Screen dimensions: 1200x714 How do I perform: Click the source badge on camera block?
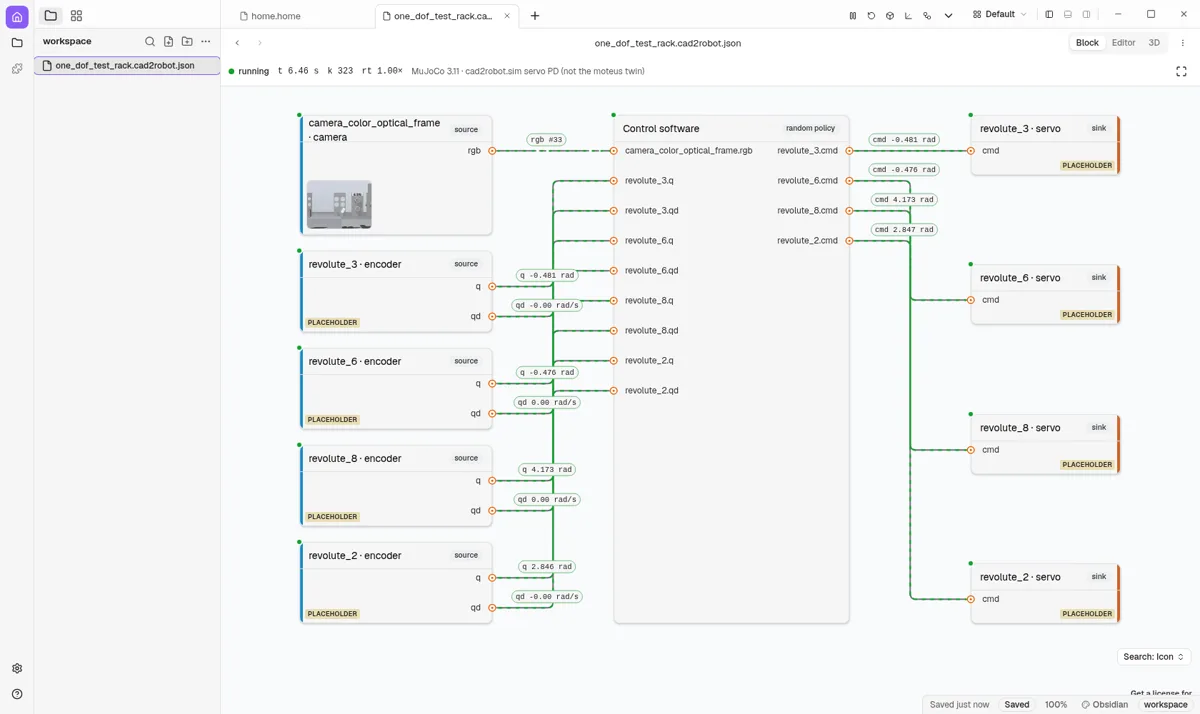click(466, 130)
